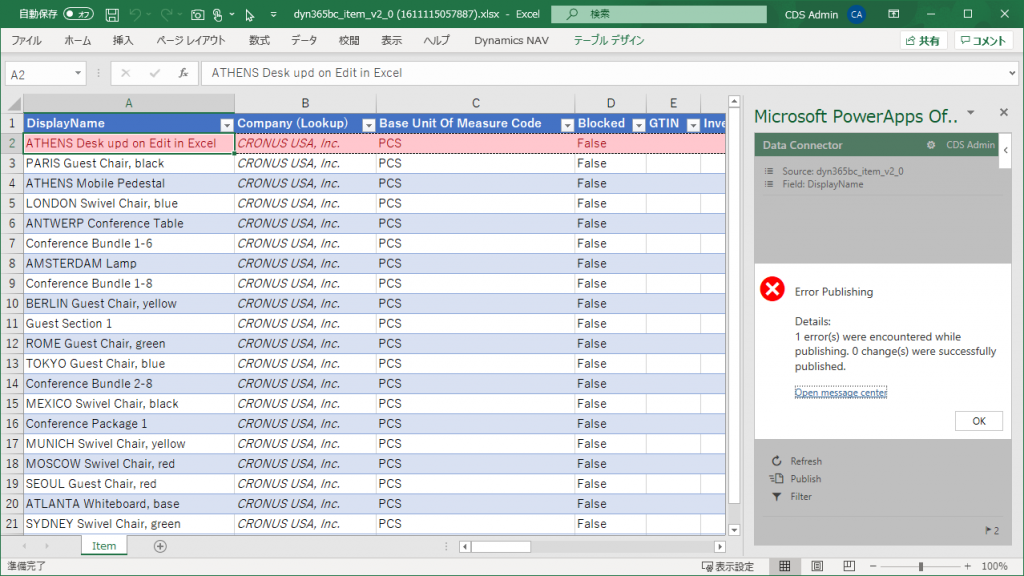
Task: Click the Redo arrow icon
Action: click(x=167, y=14)
